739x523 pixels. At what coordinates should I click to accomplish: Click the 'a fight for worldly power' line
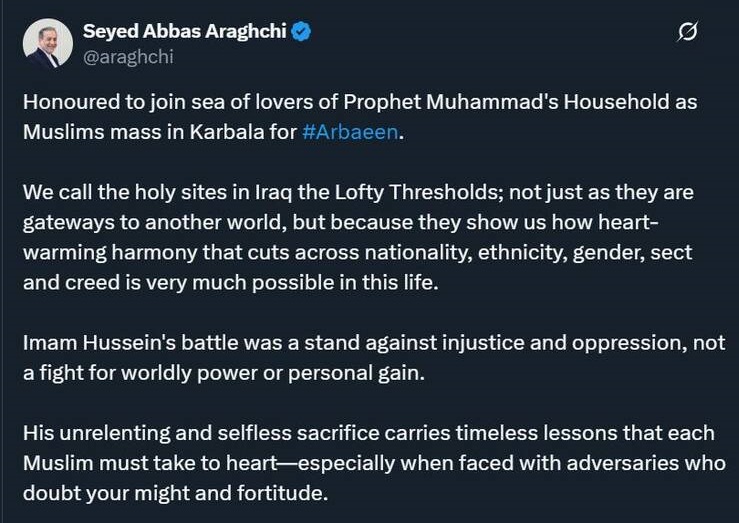click(x=224, y=373)
